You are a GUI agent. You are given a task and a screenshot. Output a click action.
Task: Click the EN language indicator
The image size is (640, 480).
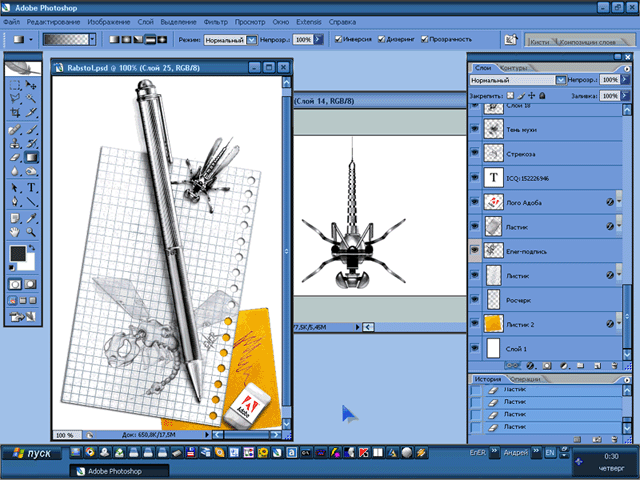click(x=550, y=452)
